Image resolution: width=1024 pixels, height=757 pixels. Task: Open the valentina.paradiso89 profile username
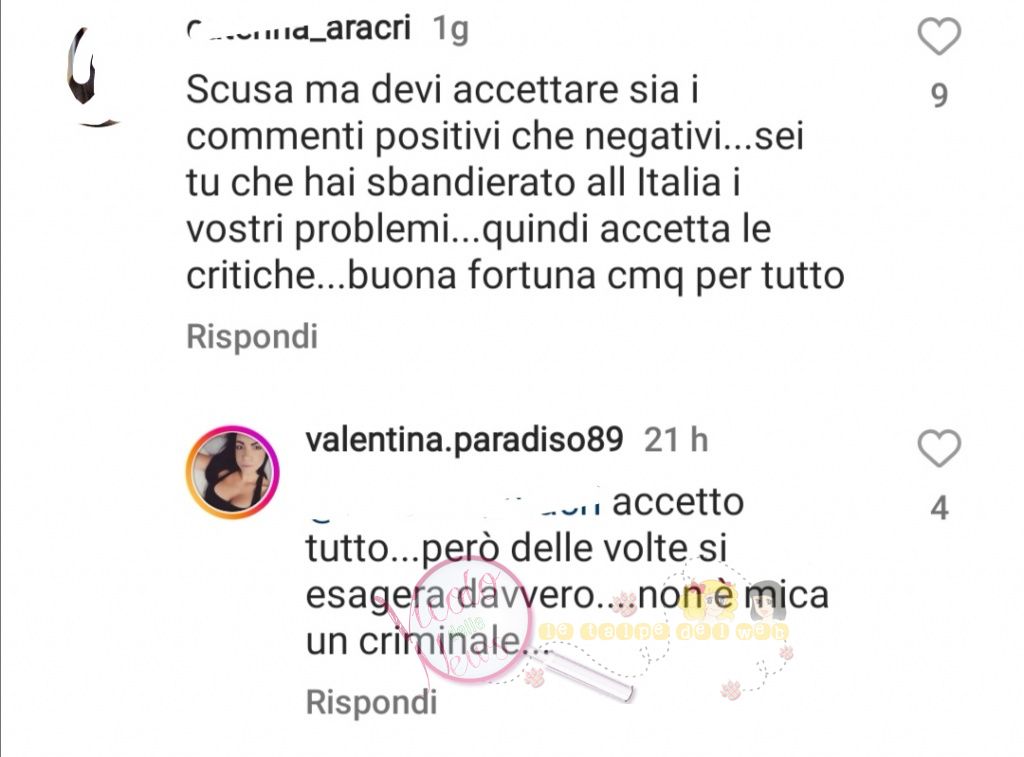[464, 440]
